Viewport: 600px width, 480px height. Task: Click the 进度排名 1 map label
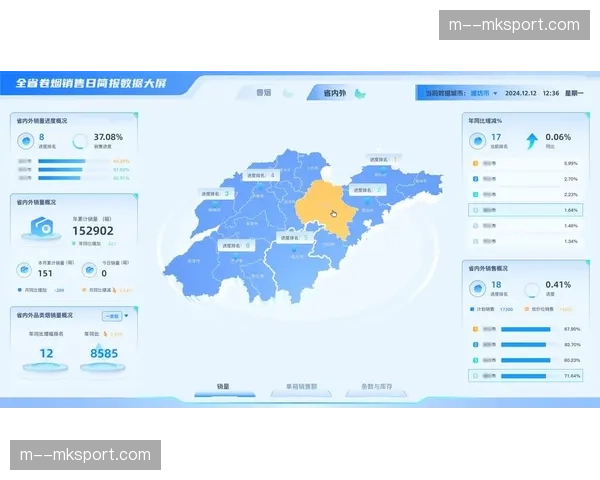pos(383,160)
